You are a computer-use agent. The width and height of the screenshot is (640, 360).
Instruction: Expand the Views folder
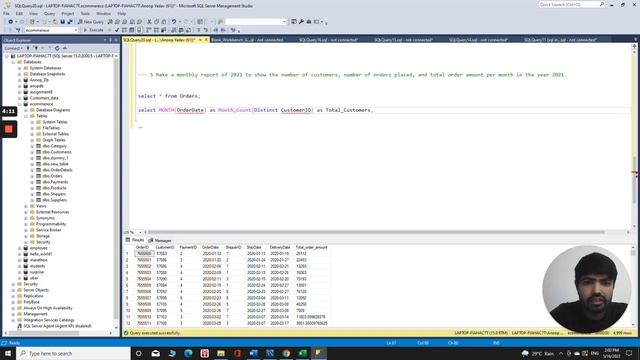pos(26,206)
